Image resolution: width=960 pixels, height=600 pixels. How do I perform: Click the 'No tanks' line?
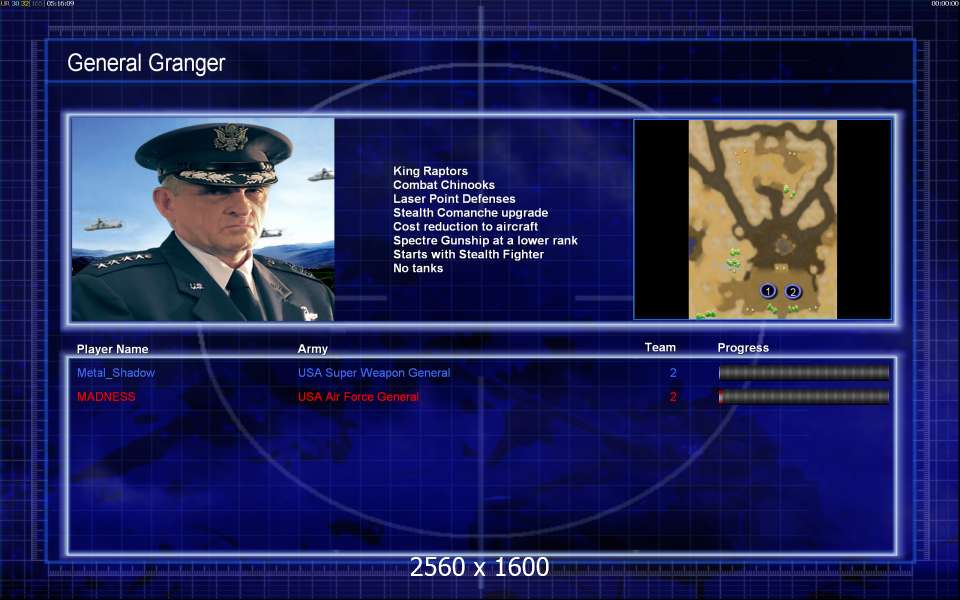tap(418, 268)
